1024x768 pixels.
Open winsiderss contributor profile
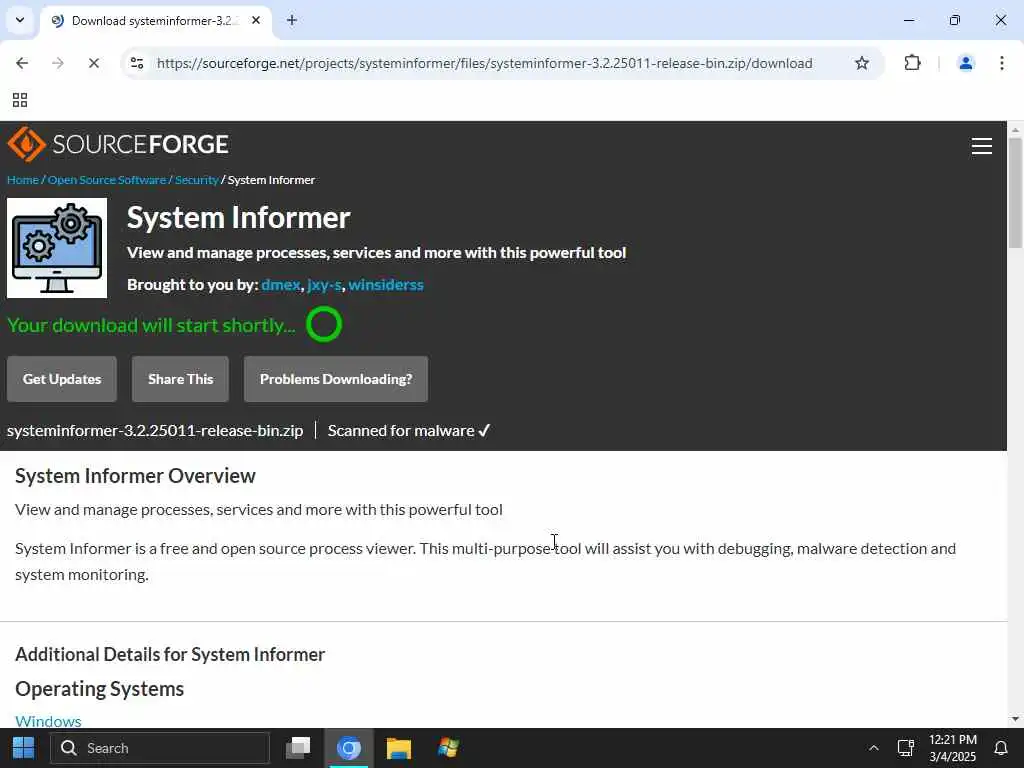(x=386, y=285)
